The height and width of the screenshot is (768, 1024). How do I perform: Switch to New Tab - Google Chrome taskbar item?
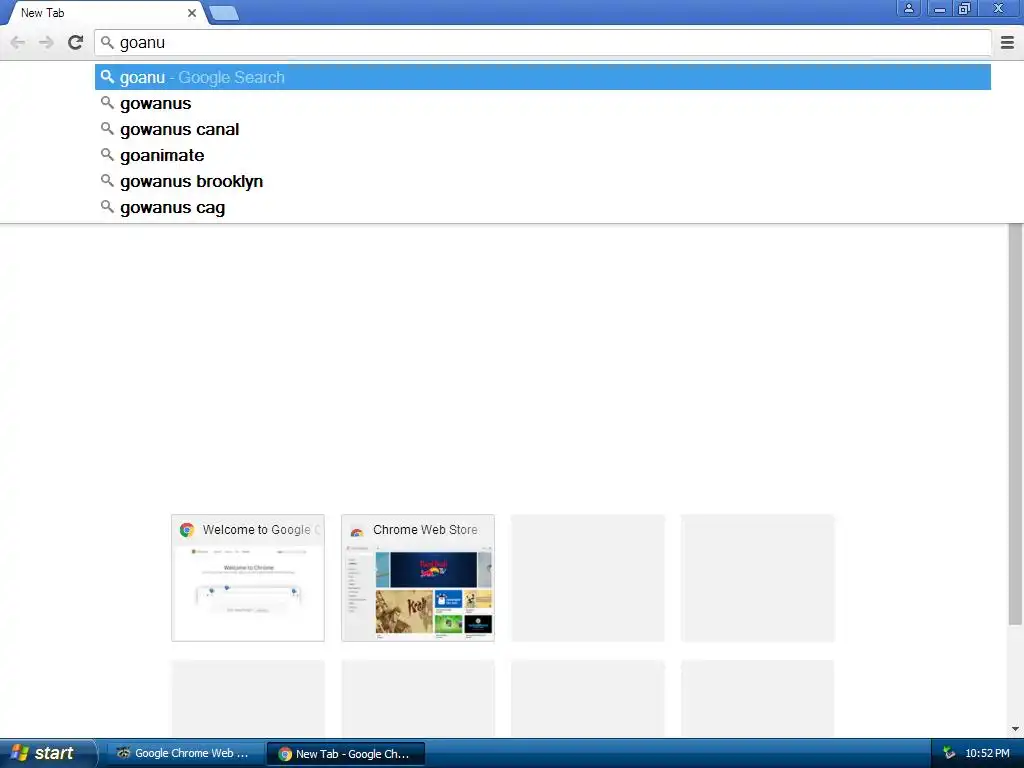tap(346, 754)
